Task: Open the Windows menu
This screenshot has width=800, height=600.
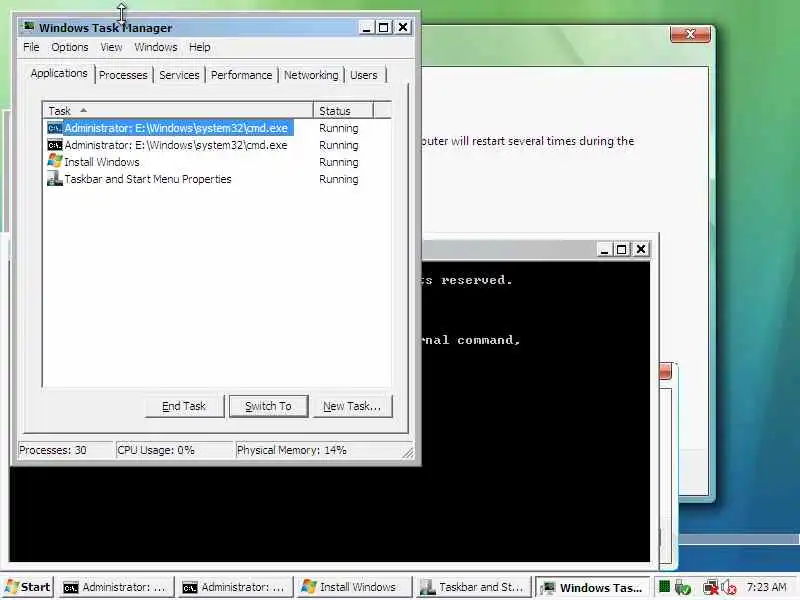Action: 156,47
